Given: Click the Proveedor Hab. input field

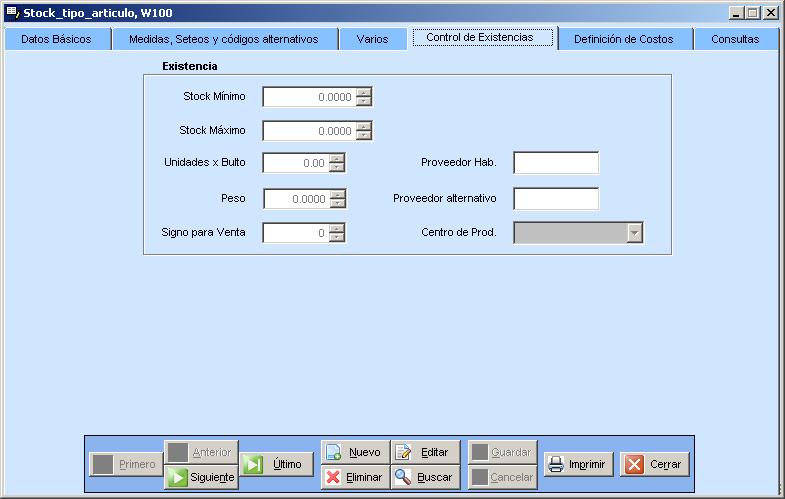Looking at the screenshot, I should 556,163.
